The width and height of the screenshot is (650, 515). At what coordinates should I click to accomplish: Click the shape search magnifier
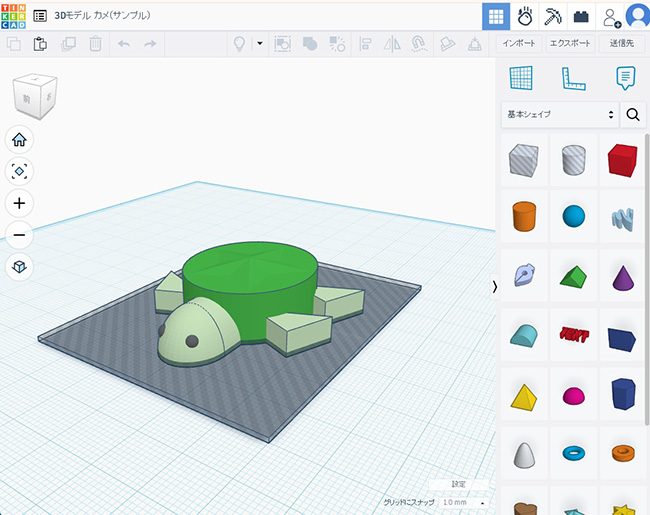633,114
